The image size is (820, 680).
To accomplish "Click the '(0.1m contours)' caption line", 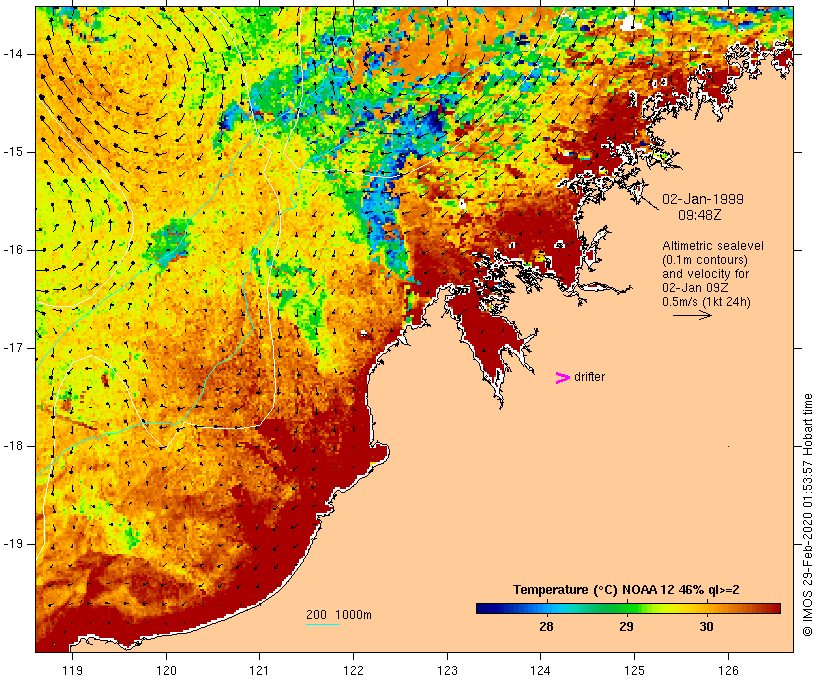I will [705, 259].
